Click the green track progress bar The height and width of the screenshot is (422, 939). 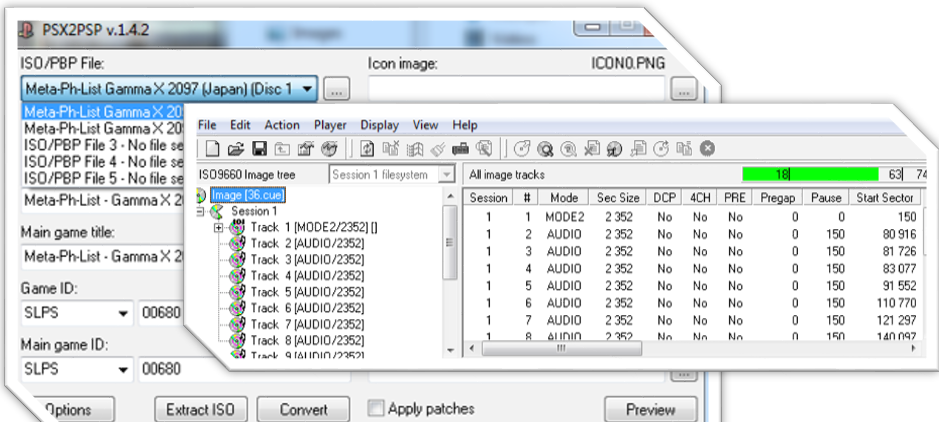(x=810, y=174)
